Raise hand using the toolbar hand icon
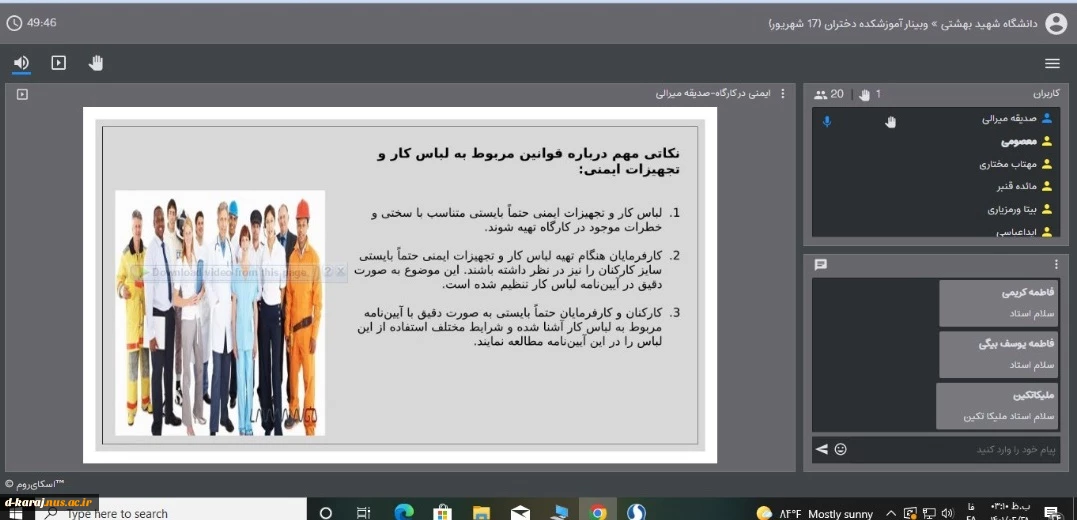The height and width of the screenshot is (520, 1077). coord(96,63)
